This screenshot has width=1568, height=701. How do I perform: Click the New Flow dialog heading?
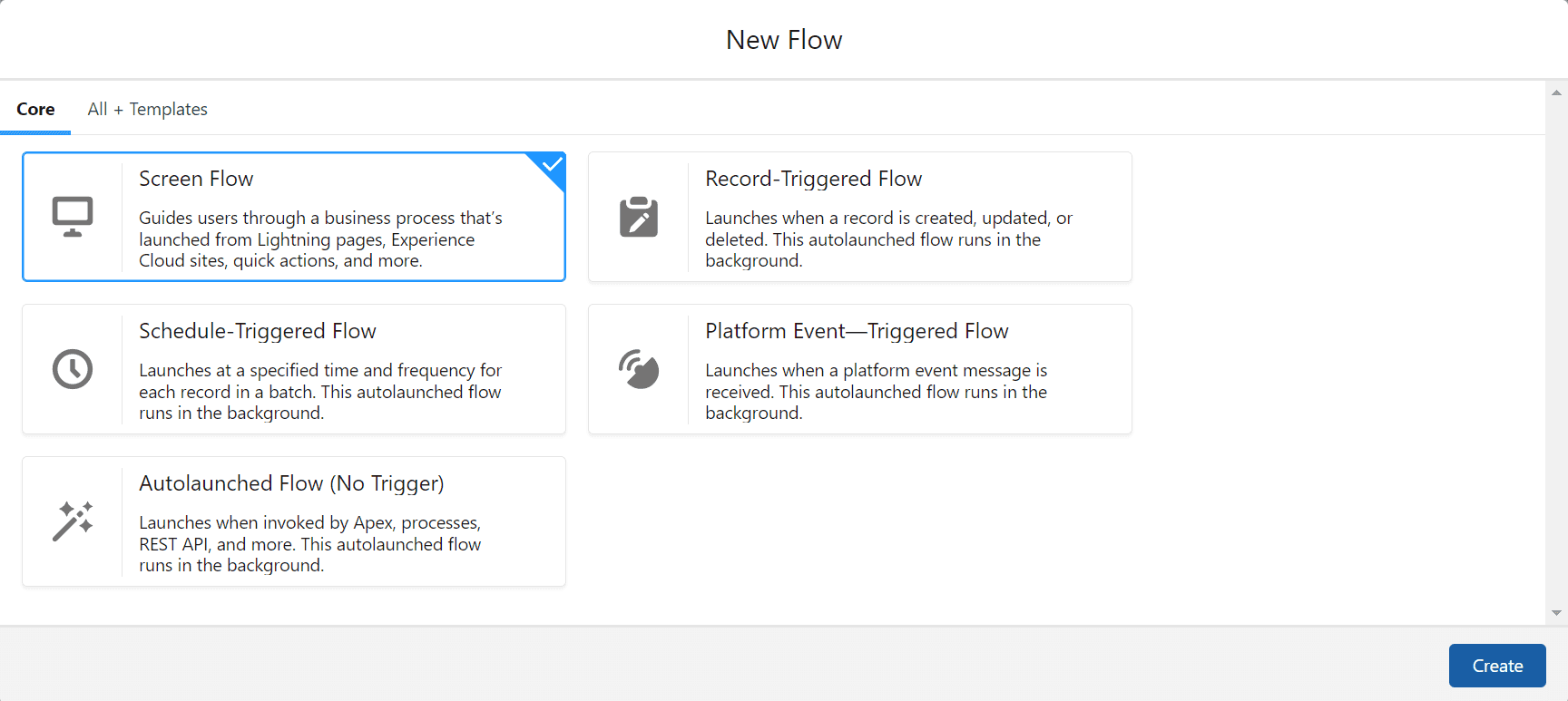(784, 40)
